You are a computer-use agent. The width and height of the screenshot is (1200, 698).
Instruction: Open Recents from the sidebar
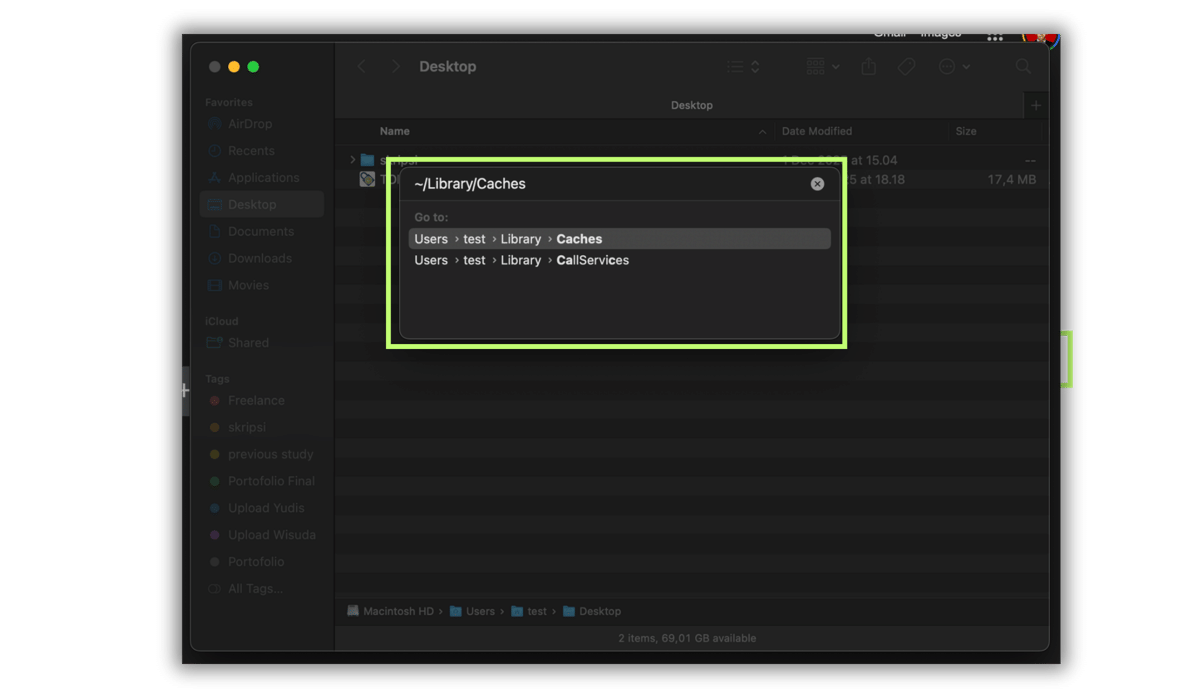[249, 150]
